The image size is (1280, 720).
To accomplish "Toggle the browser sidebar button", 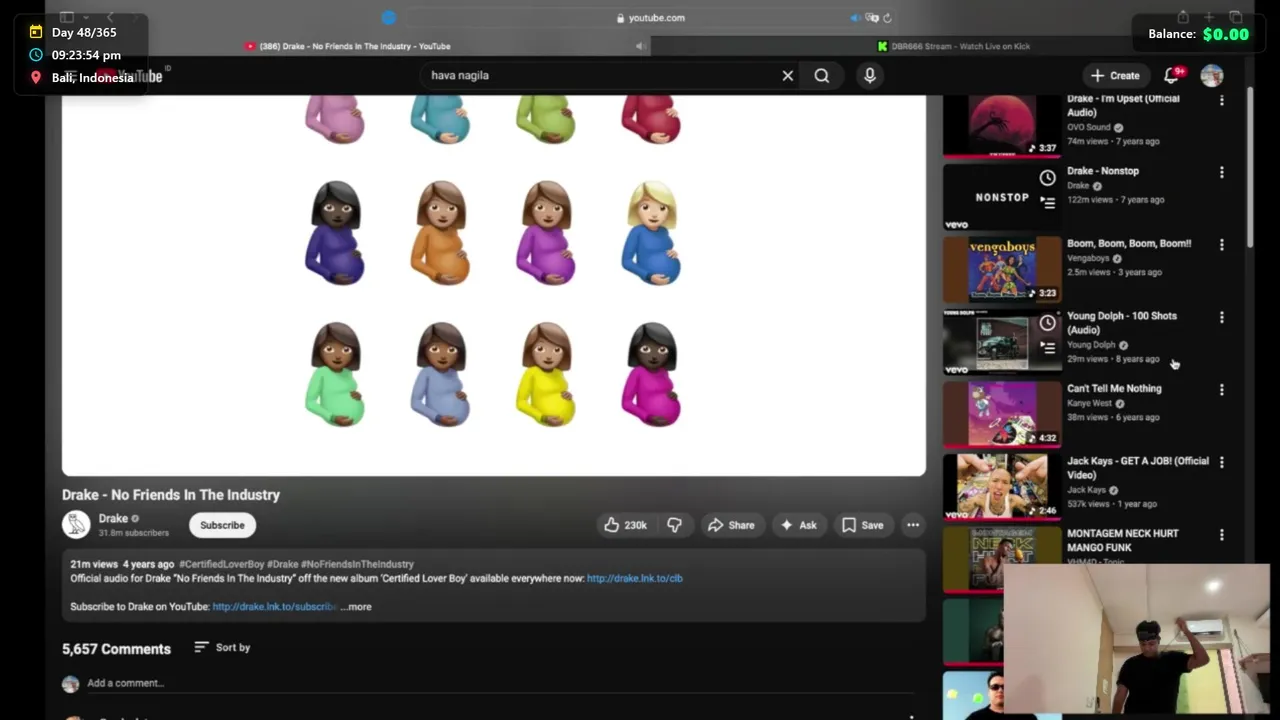I will click(x=67, y=17).
